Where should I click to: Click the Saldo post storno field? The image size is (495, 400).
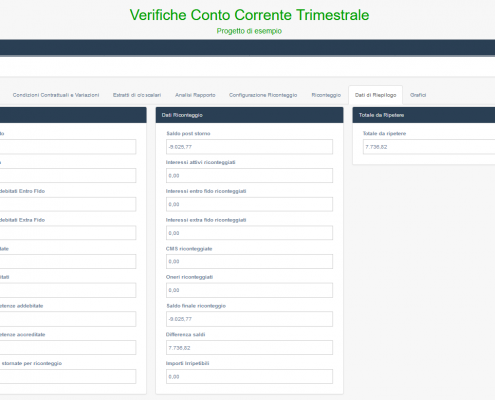tap(249, 147)
